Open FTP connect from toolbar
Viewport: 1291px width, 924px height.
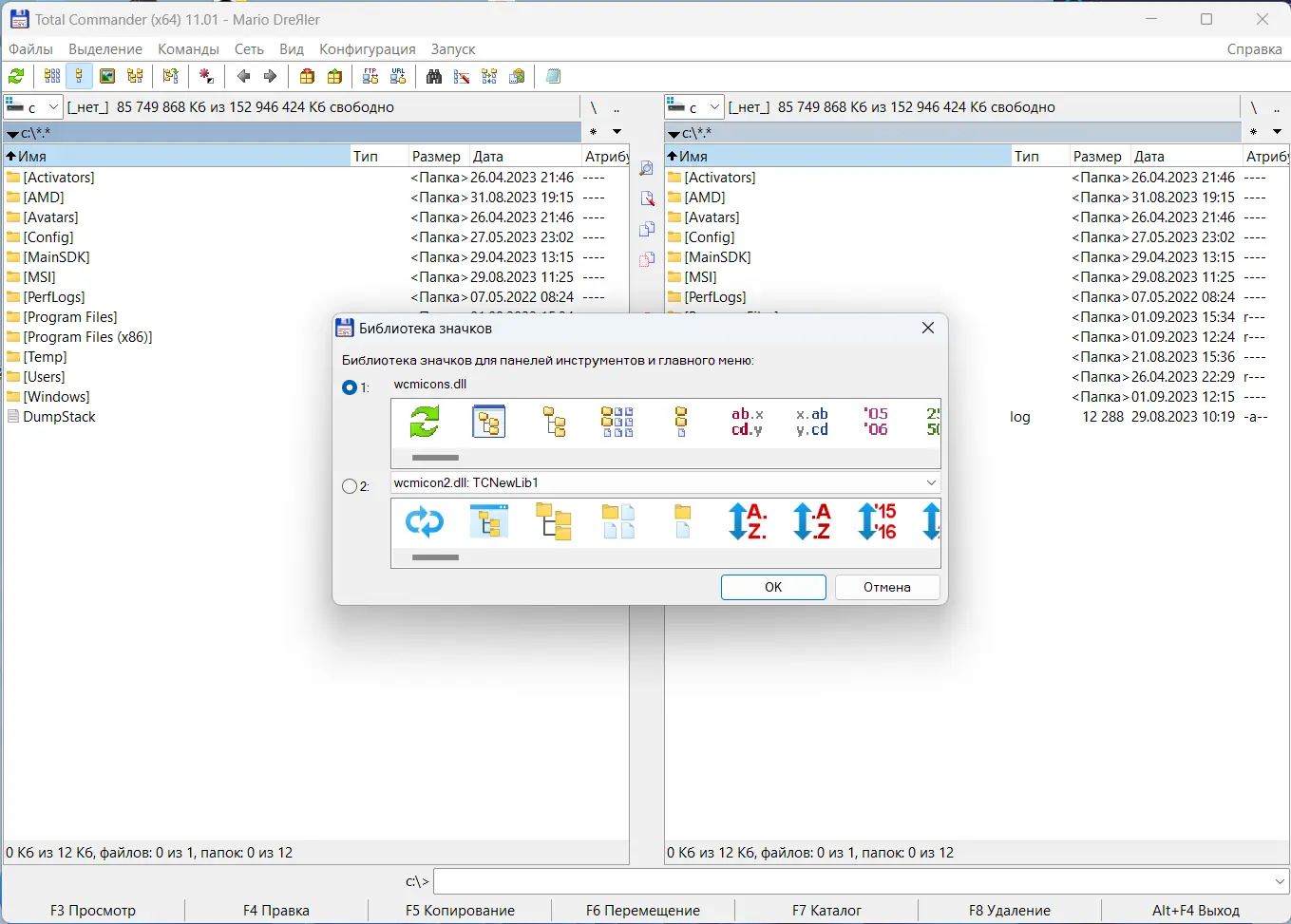coord(370,77)
